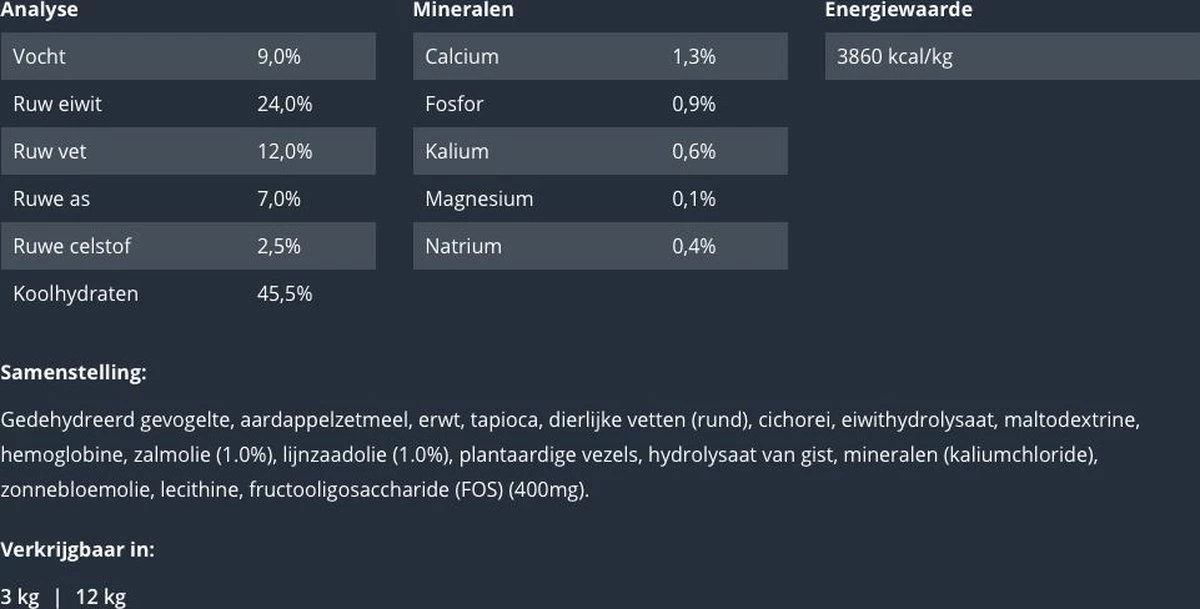Choose the 3 kg package size
The image size is (1200, 609).
[20, 597]
